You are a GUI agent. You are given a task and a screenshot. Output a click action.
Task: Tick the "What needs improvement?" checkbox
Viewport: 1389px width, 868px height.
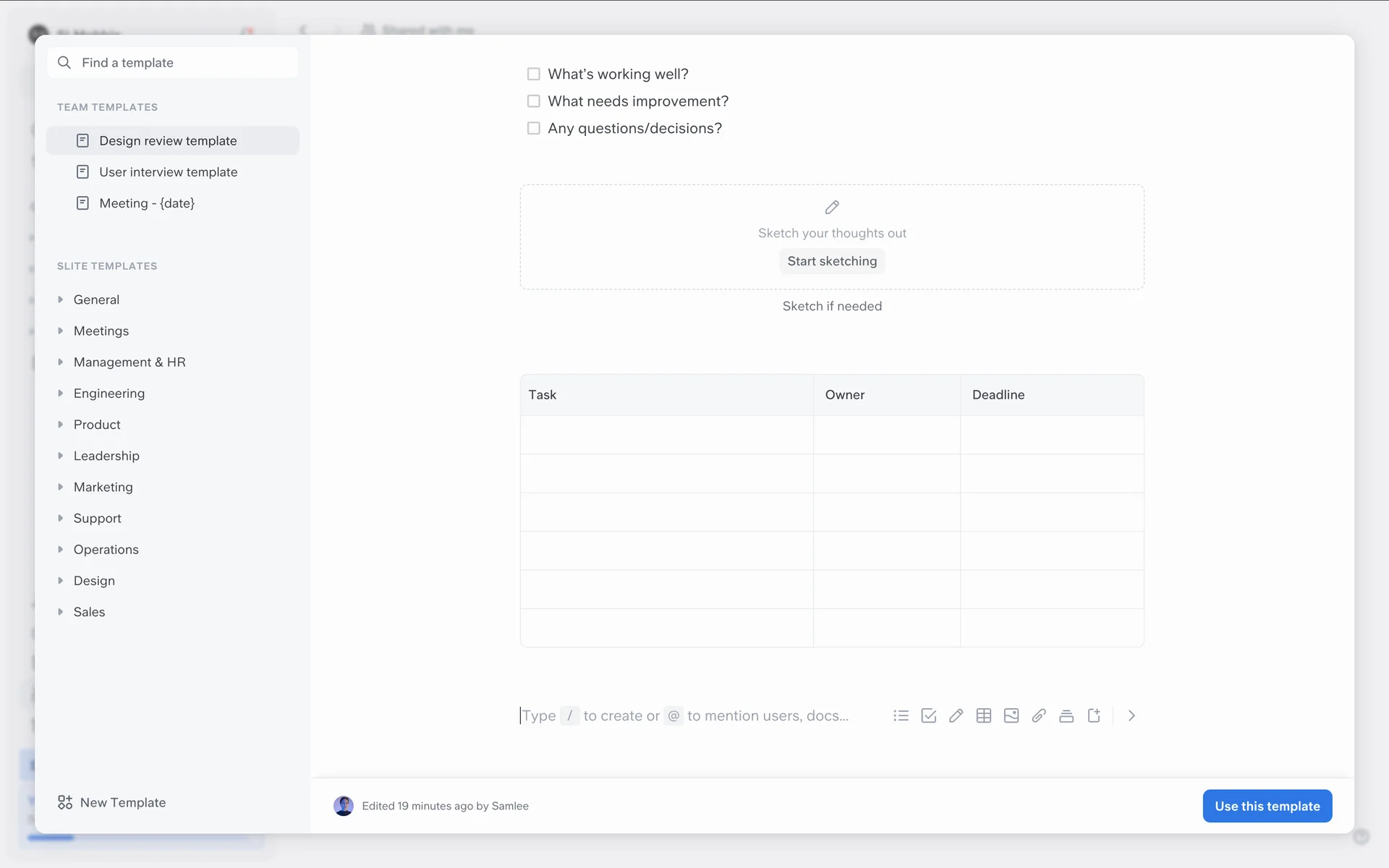533,101
